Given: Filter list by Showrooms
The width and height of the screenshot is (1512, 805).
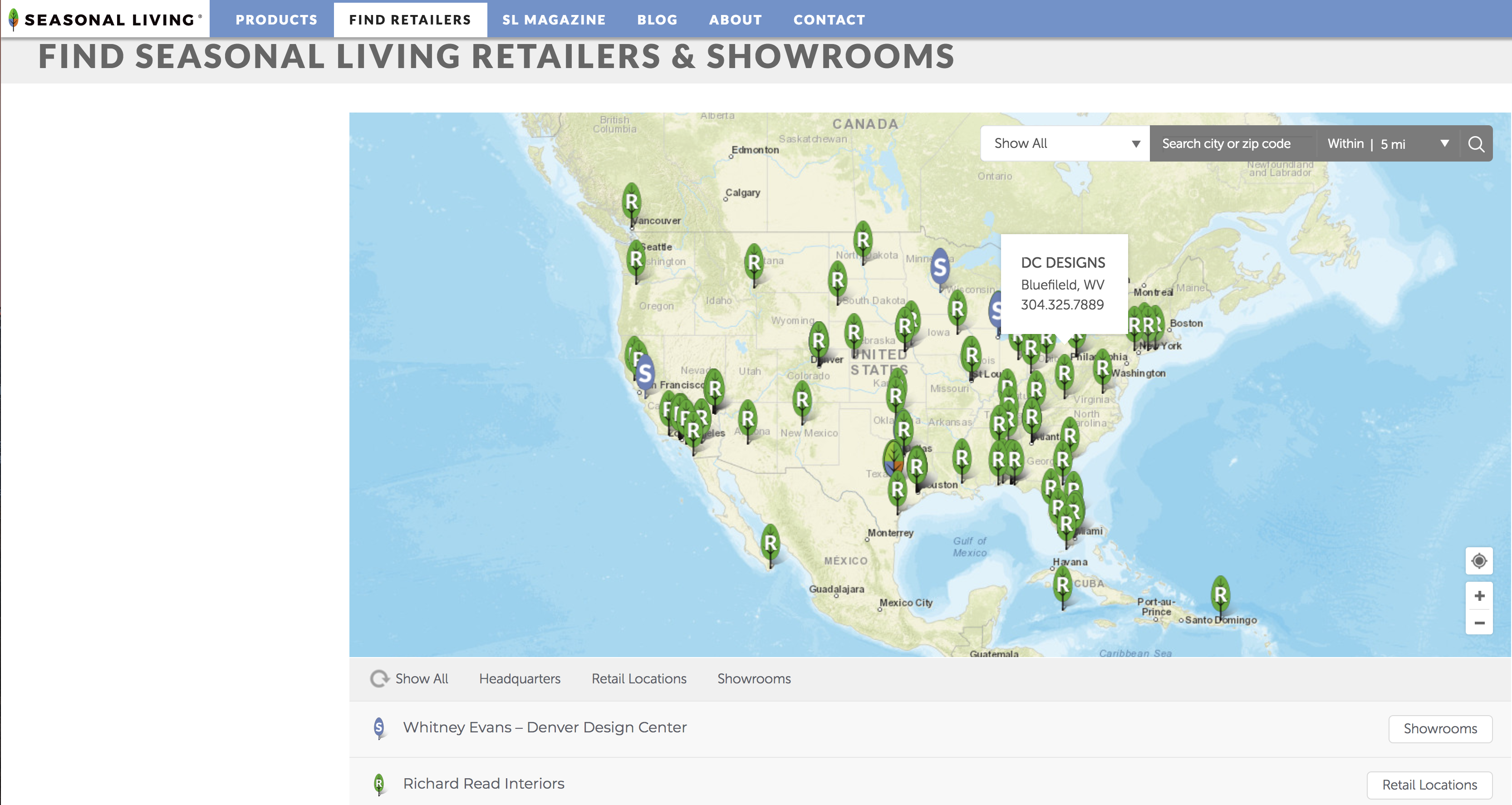Looking at the screenshot, I should [x=754, y=679].
